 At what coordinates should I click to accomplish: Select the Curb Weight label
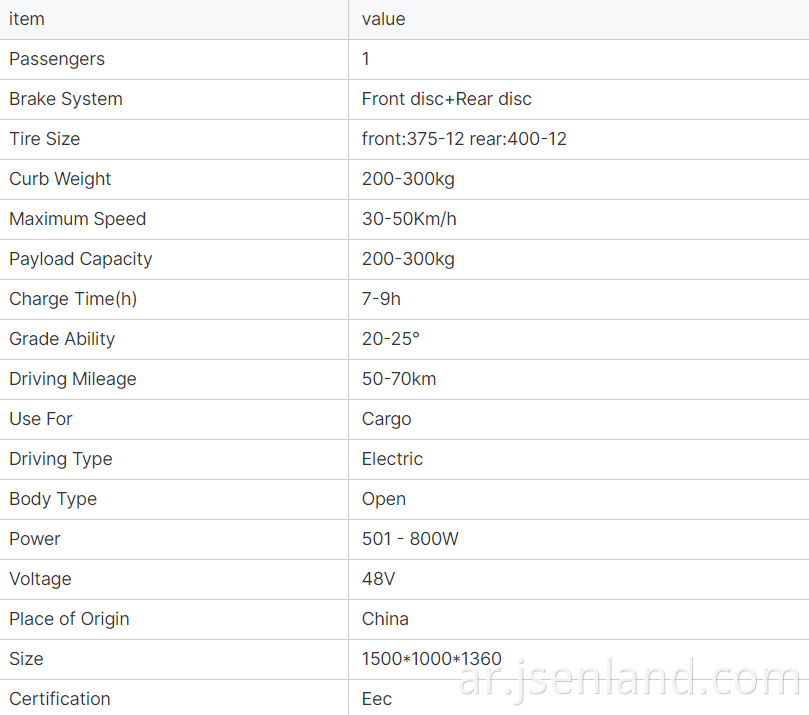[x=60, y=179]
